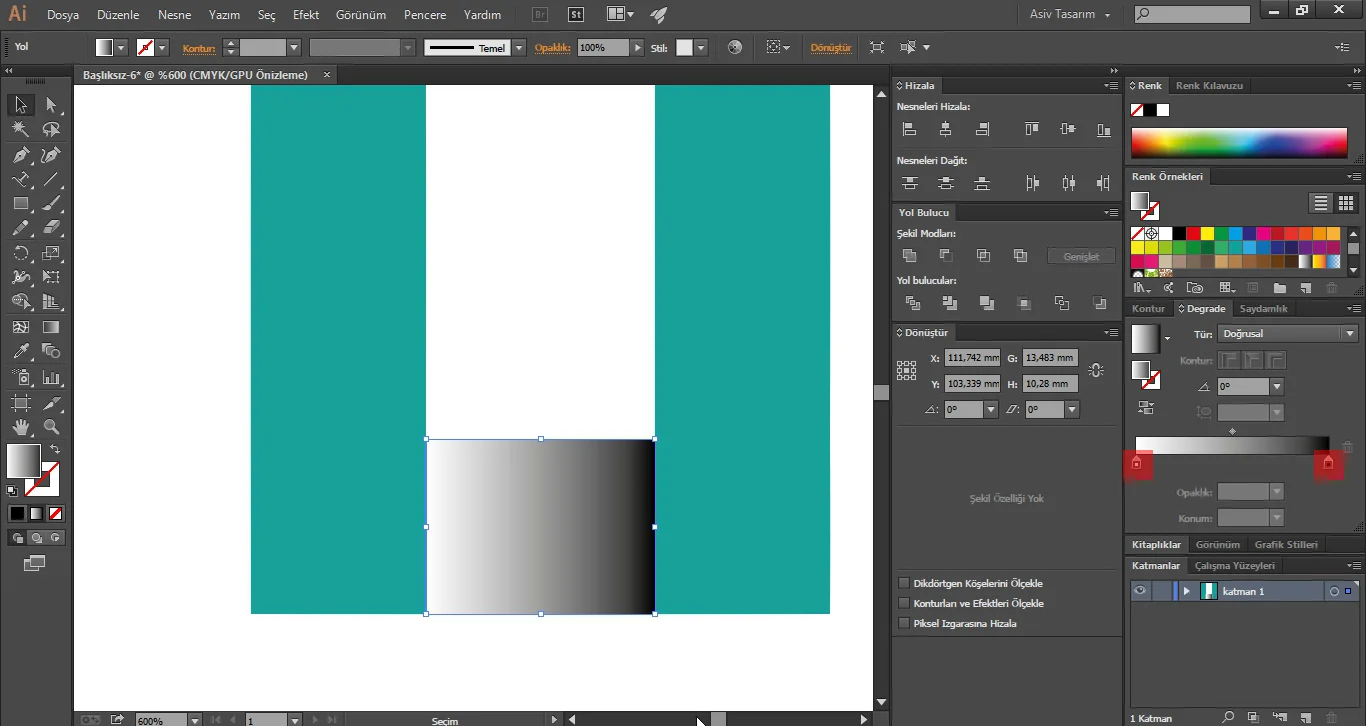The image size is (1366, 726).
Task: Select the Rotate tool
Action: point(20,254)
